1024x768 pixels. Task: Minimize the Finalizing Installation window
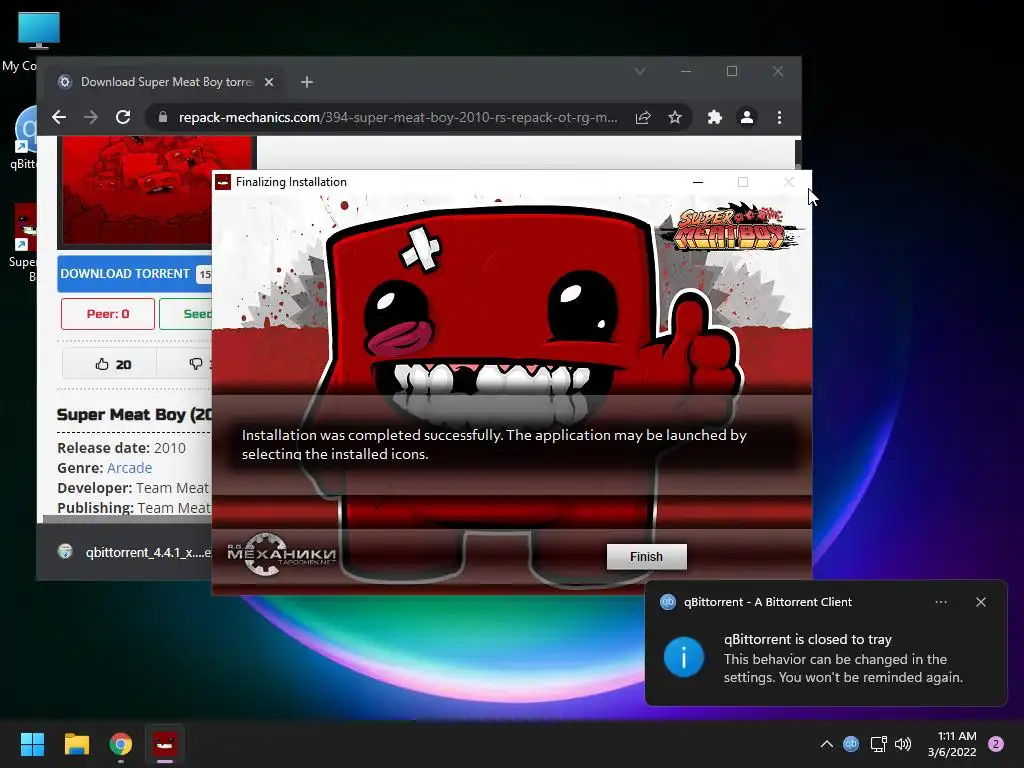click(697, 182)
